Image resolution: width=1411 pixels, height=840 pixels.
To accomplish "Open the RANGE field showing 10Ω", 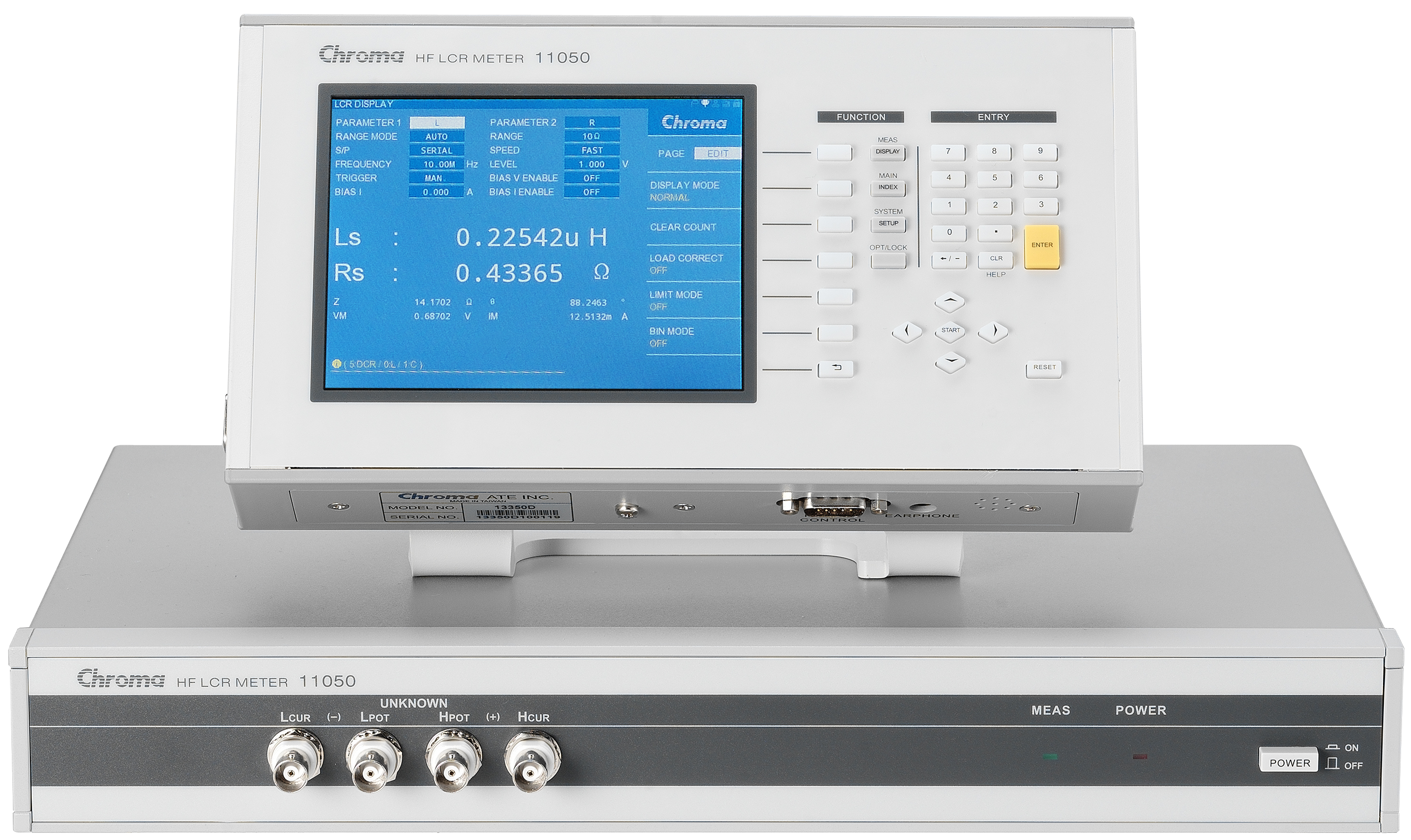I will click(x=592, y=136).
